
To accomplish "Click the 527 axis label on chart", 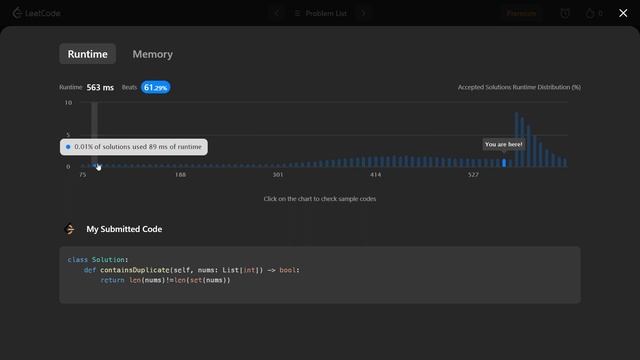I will pos(473,175).
